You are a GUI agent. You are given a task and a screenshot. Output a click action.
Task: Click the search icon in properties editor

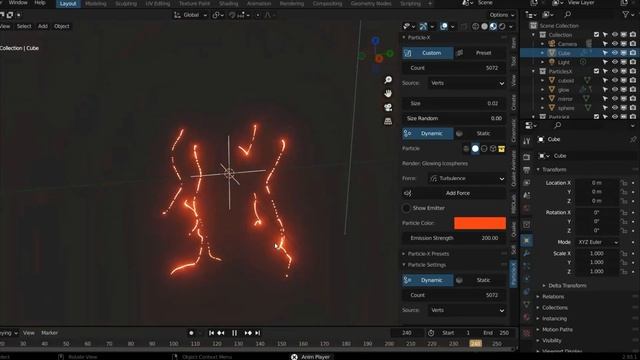558,125
